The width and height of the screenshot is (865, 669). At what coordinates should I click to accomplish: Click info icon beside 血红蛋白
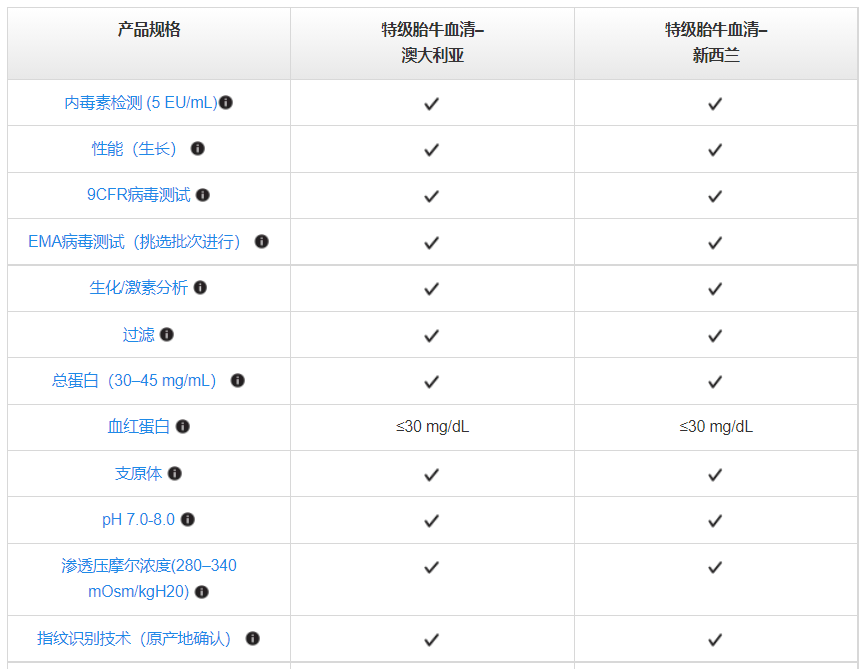click(x=182, y=427)
